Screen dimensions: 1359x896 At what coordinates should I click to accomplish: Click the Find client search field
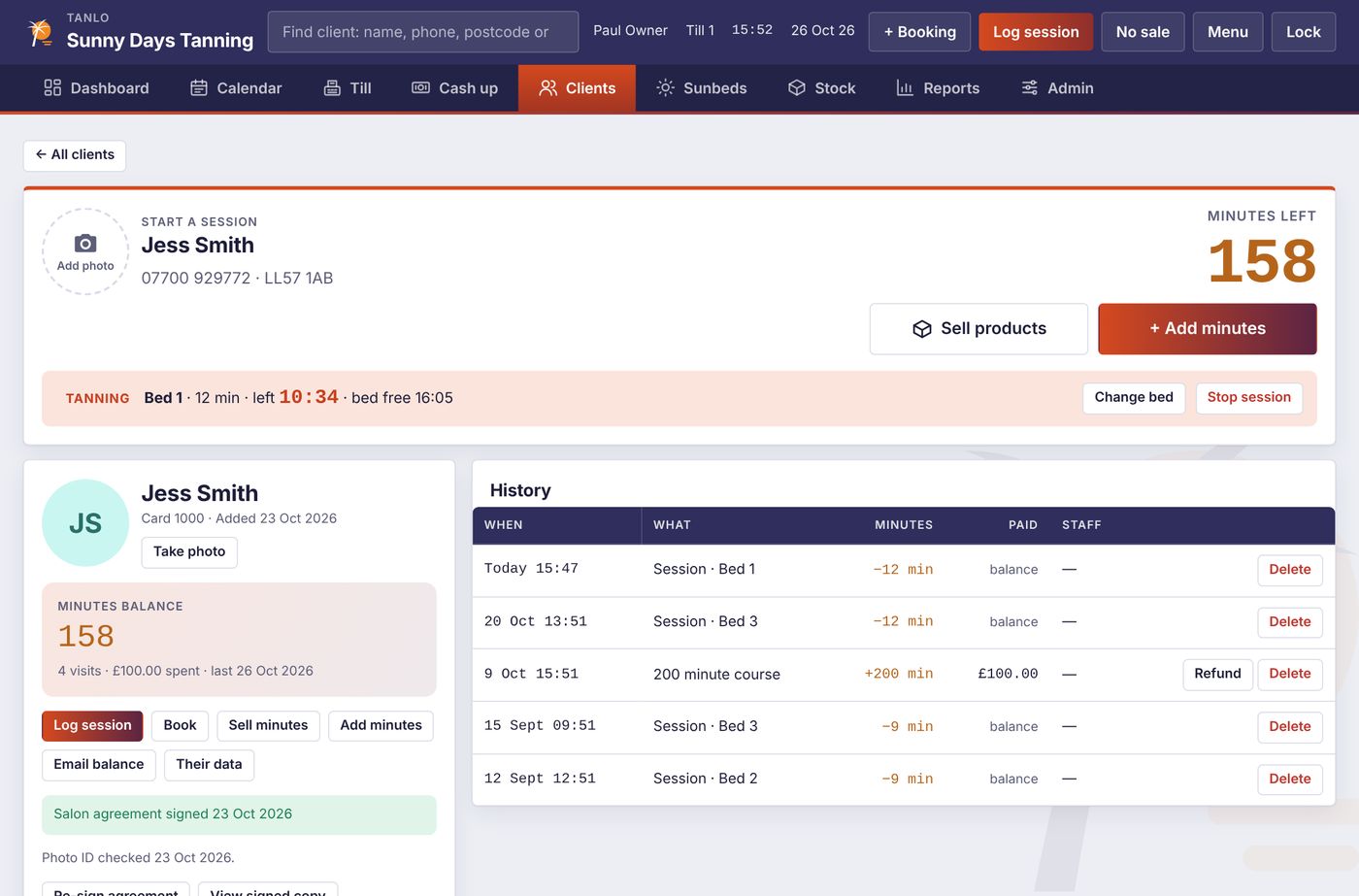coord(423,32)
